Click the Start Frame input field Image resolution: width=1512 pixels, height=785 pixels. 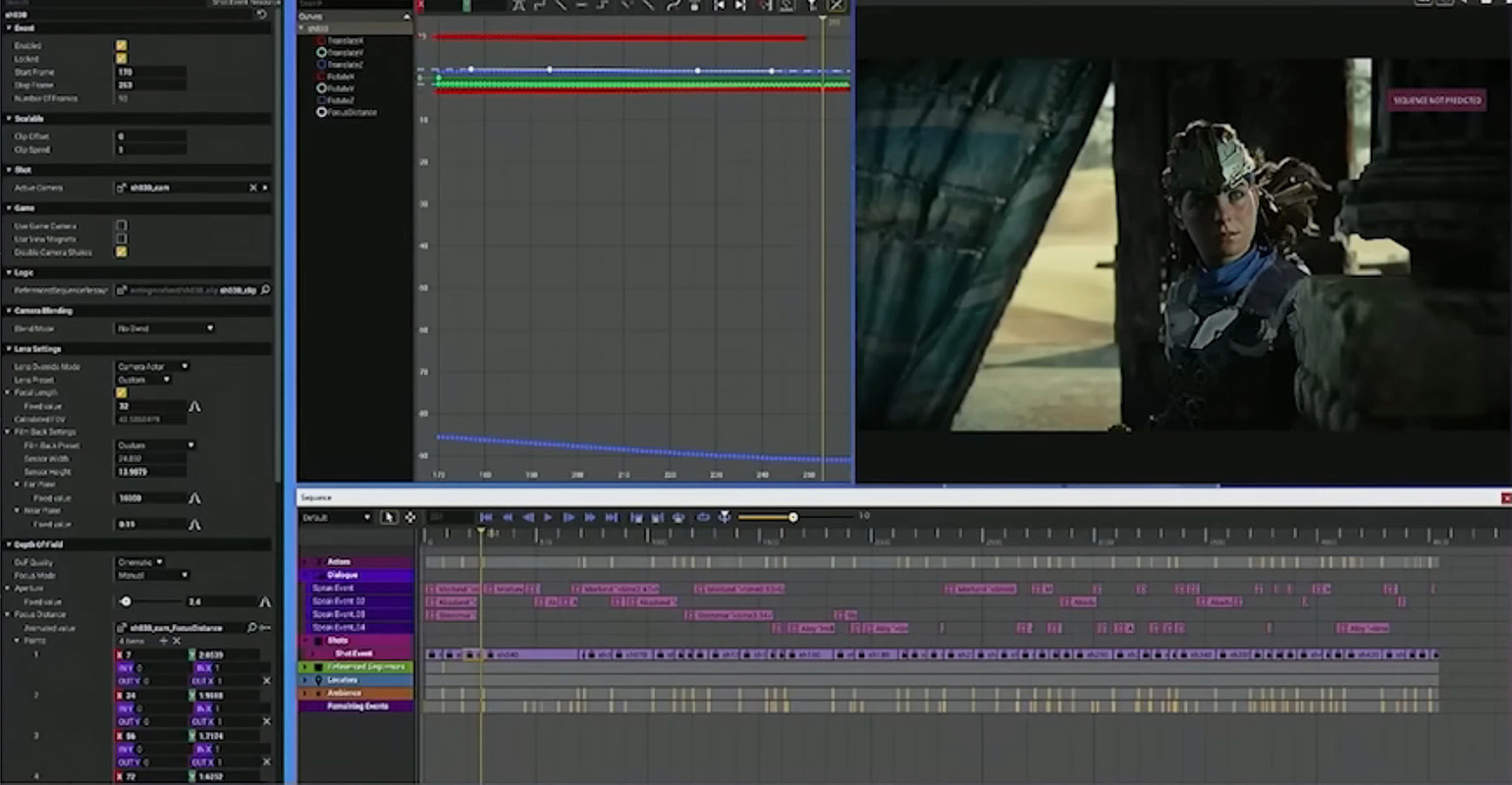[150, 73]
